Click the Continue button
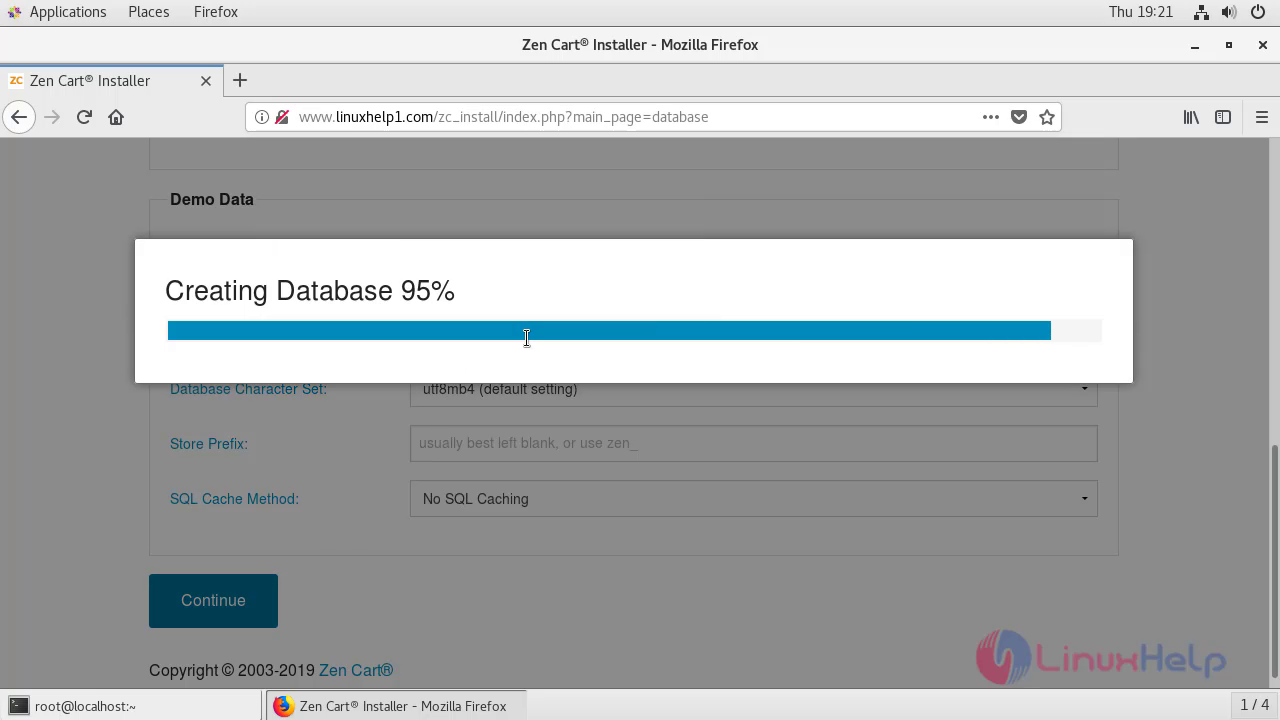The height and width of the screenshot is (720, 1280). click(213, 601)
